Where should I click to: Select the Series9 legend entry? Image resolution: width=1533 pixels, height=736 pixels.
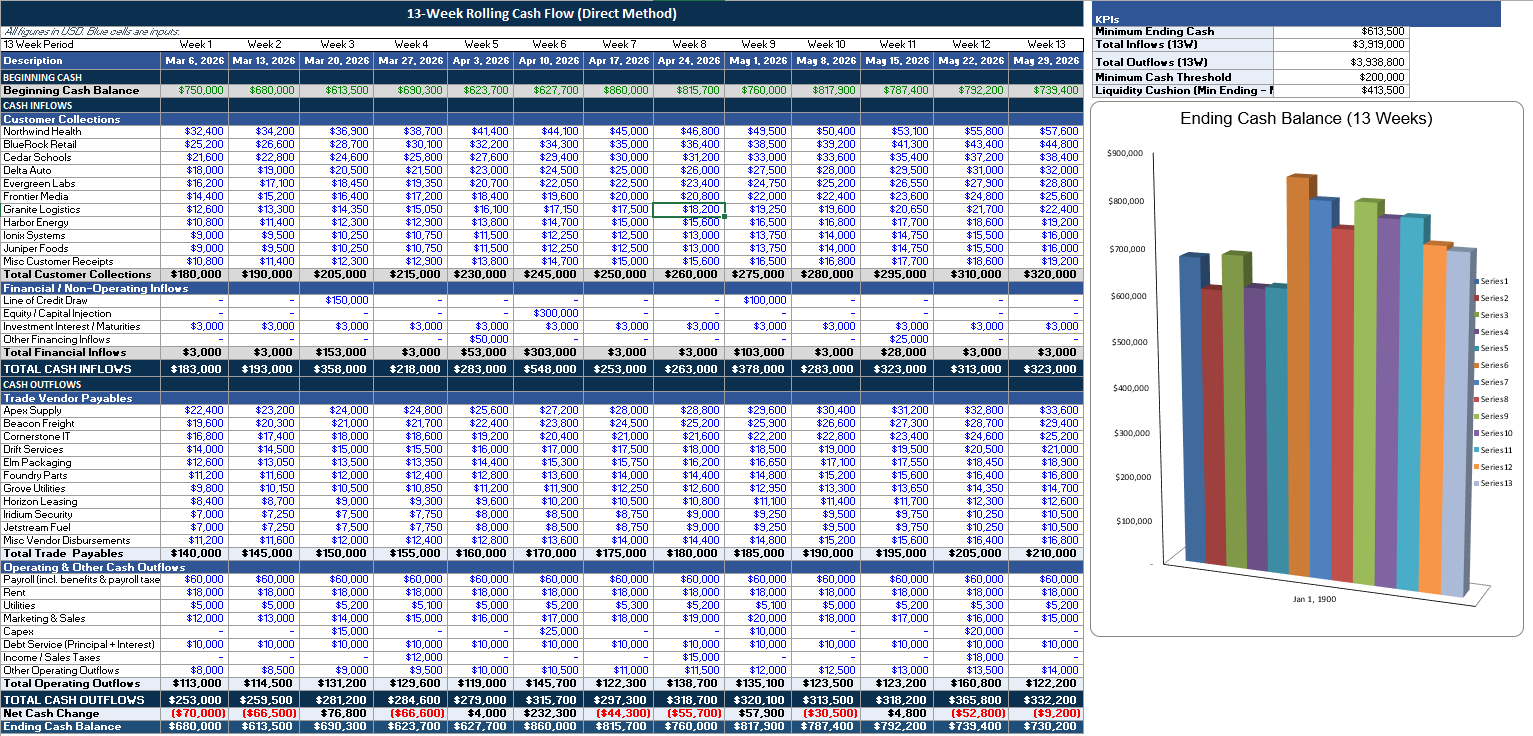pyautogui.click(x=1490, y=416)
